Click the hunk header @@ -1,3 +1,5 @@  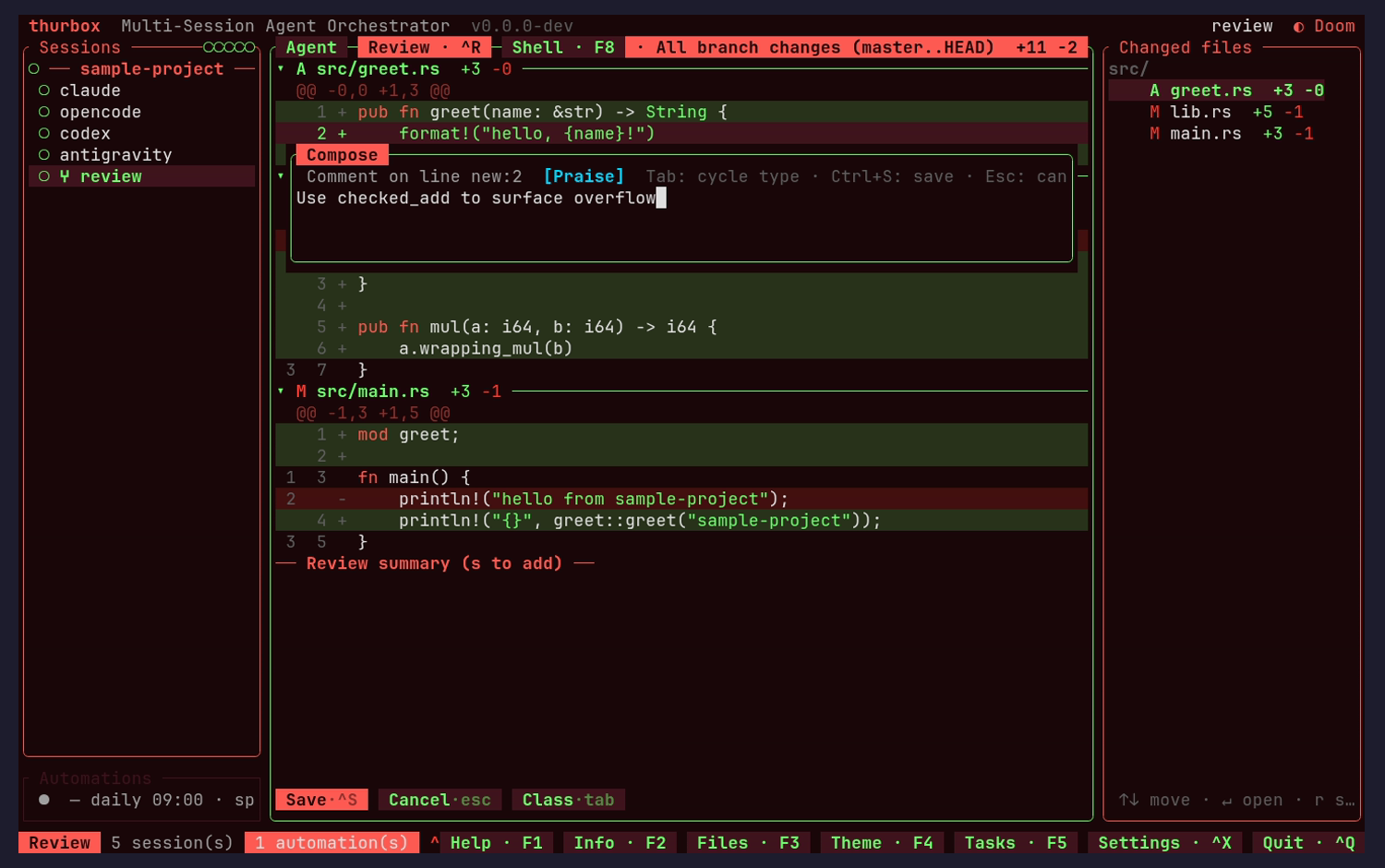373,413
